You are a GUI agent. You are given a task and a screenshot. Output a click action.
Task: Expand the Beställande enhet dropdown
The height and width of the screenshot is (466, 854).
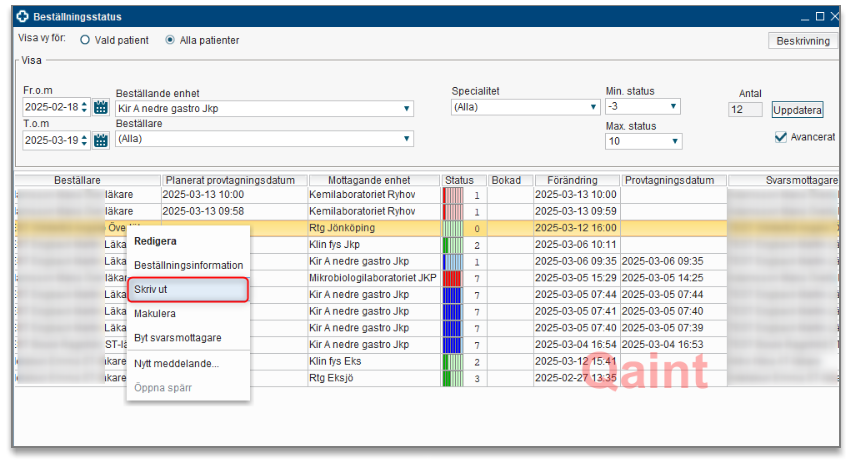(x=407, y=108)
